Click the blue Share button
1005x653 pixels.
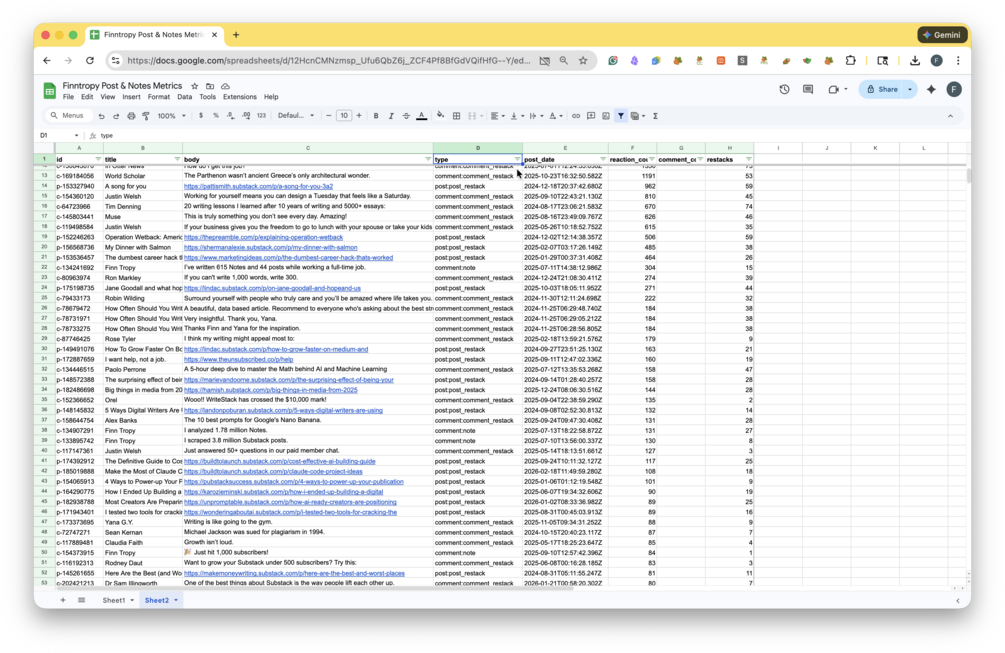click(882, 90)
